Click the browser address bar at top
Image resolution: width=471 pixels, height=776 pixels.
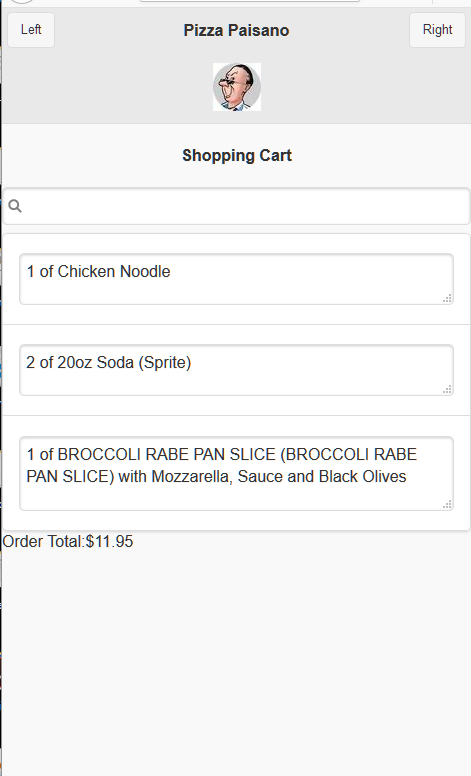tap(250, 1)
